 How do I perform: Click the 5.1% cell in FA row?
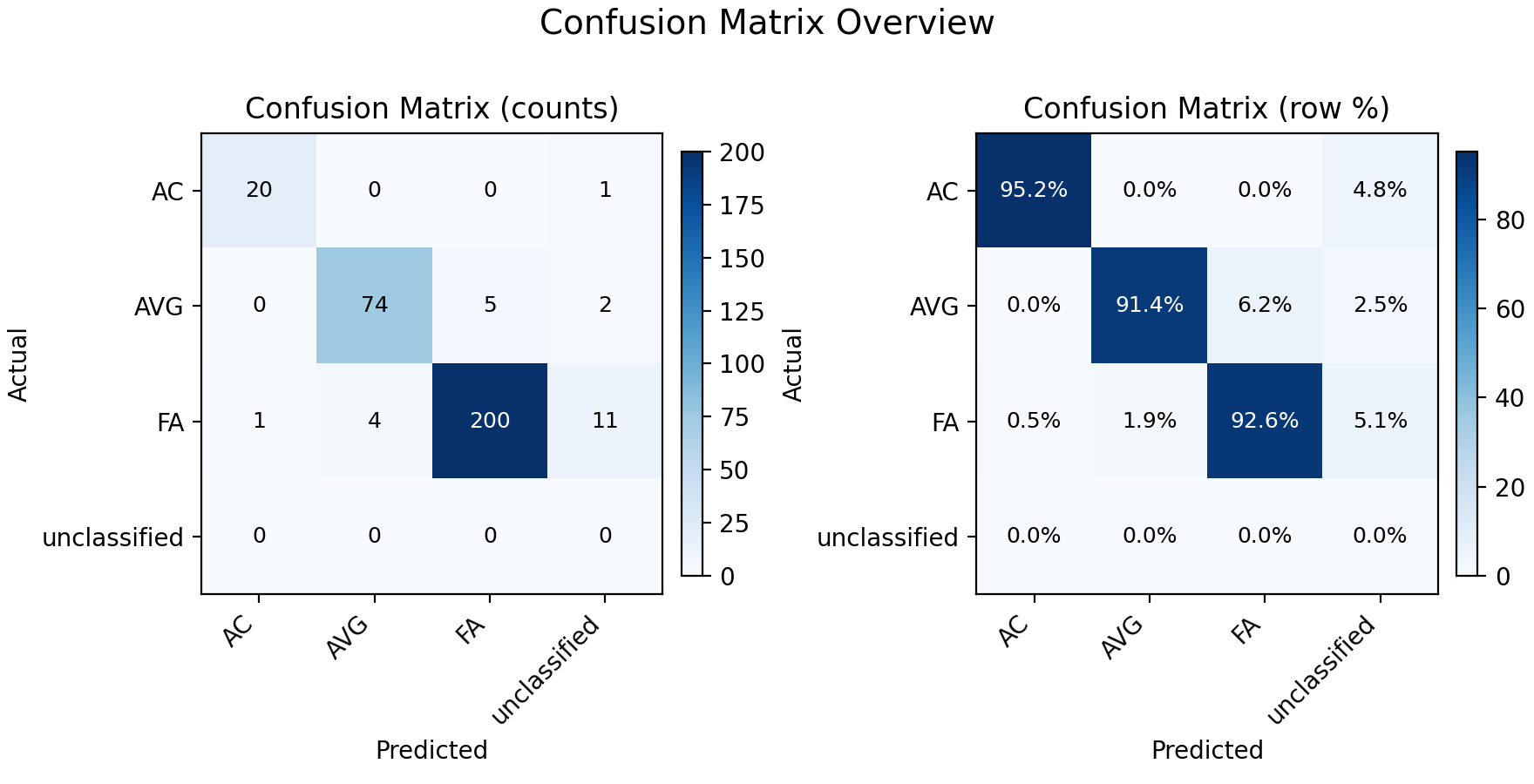coord(1380,421)
